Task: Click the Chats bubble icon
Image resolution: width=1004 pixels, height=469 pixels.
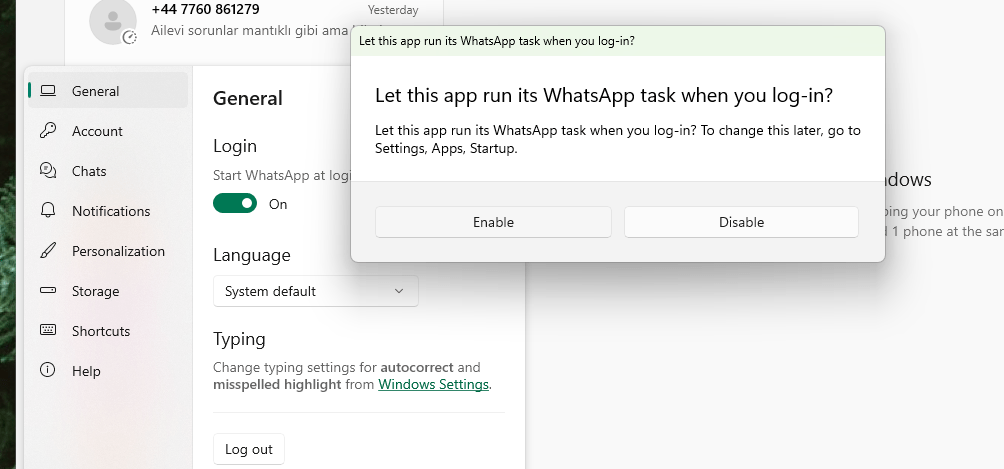Action: point(48,170)
